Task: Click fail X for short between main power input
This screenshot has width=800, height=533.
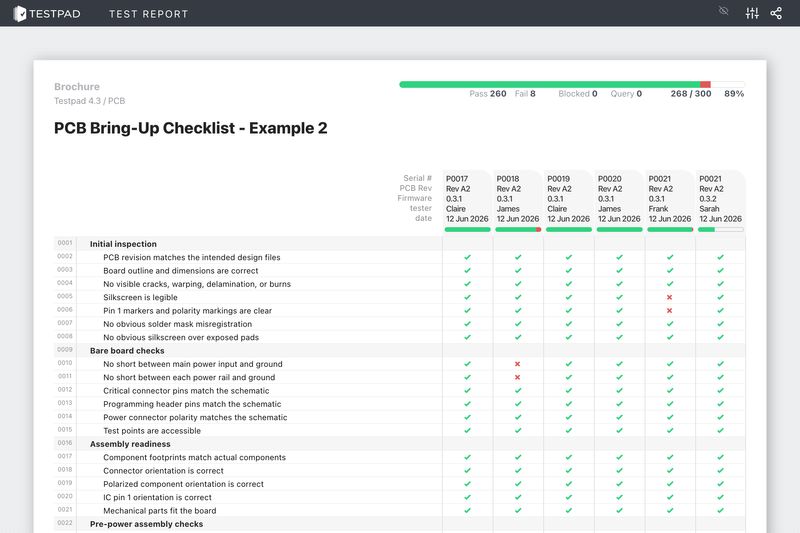Action: tap(517, 364)
